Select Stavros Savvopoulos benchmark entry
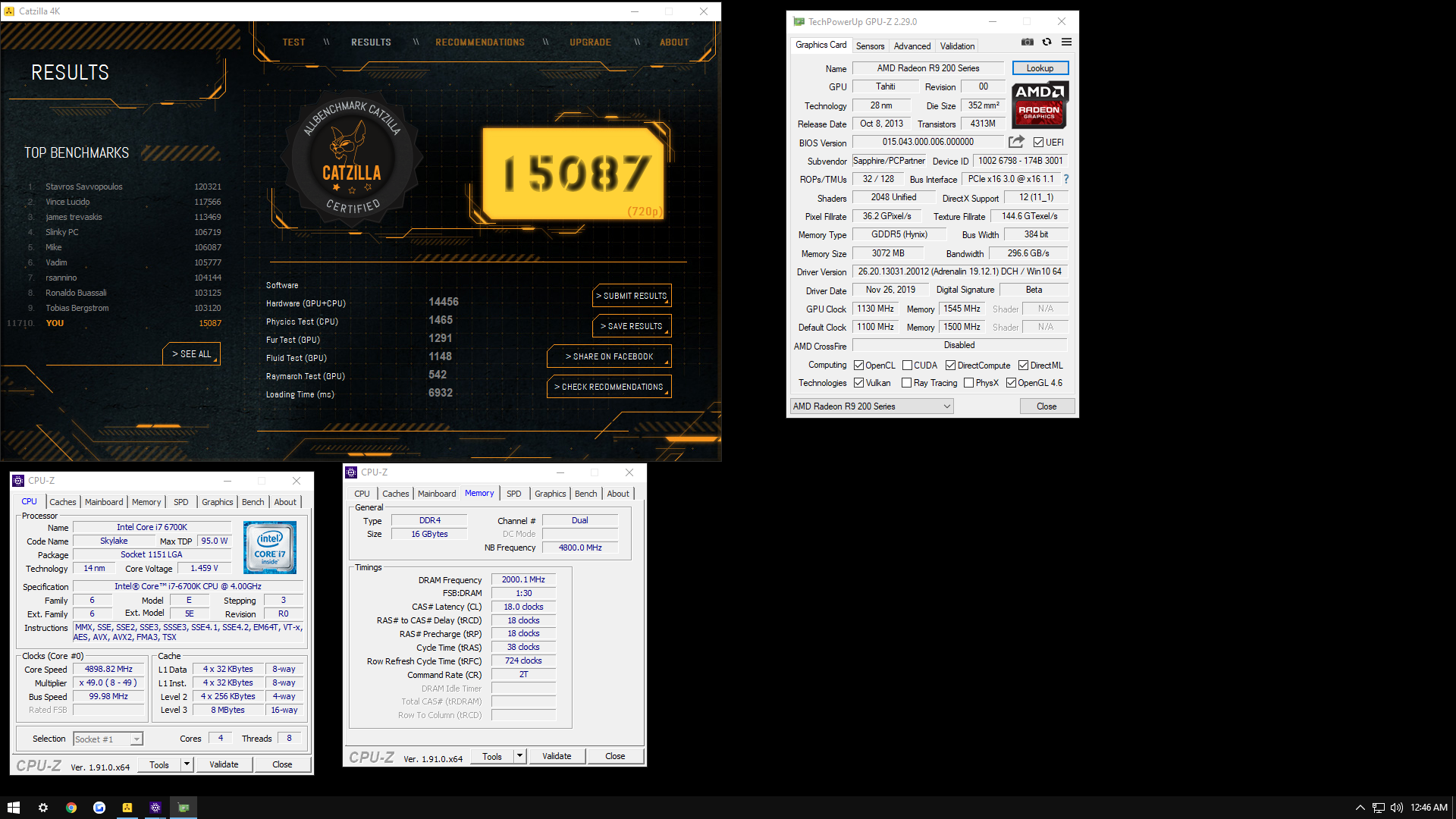This screenshot has height=819, width=1456. 125,187
